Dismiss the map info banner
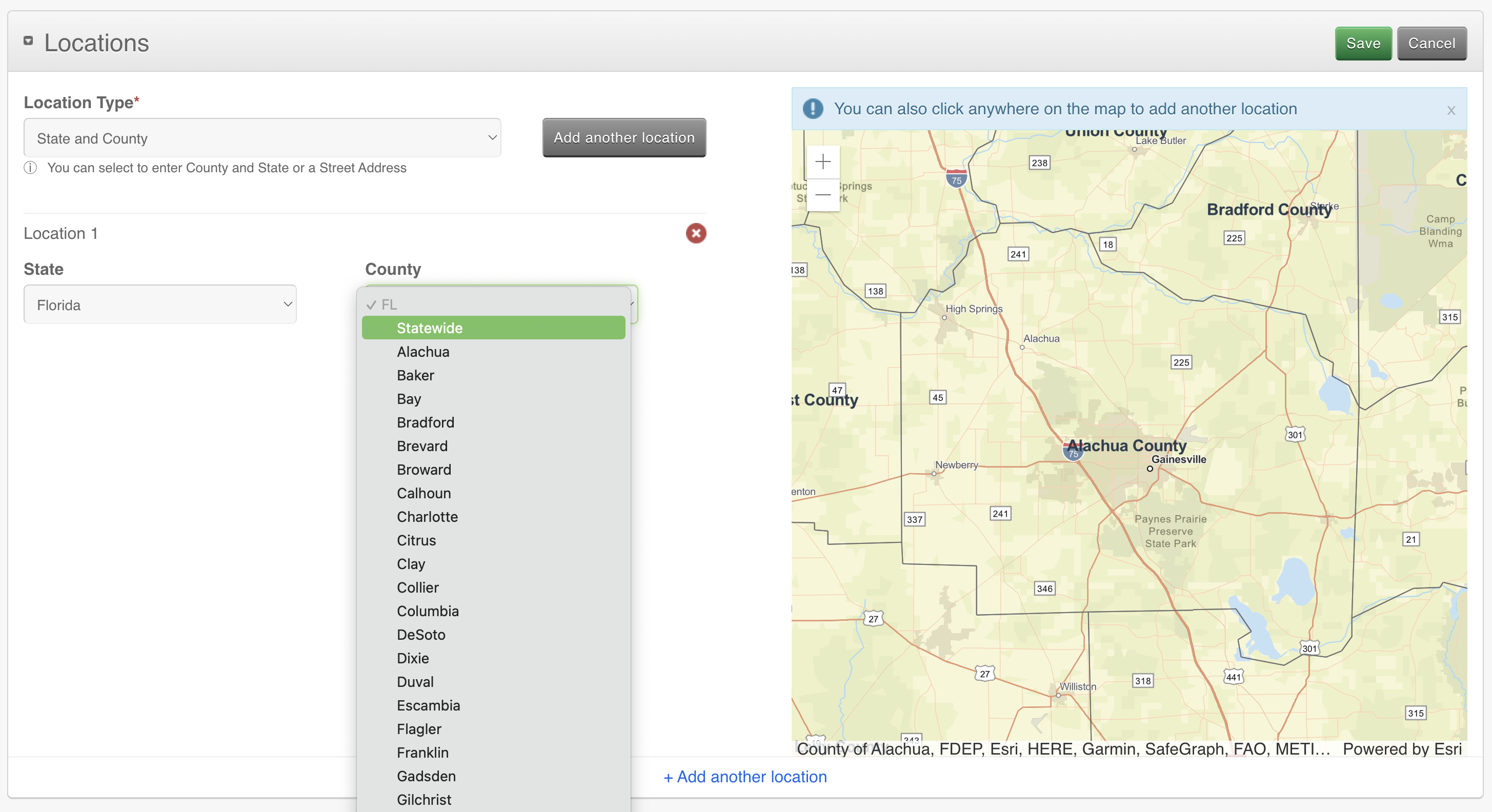 pyautogui.click(x=1450, y=110)
